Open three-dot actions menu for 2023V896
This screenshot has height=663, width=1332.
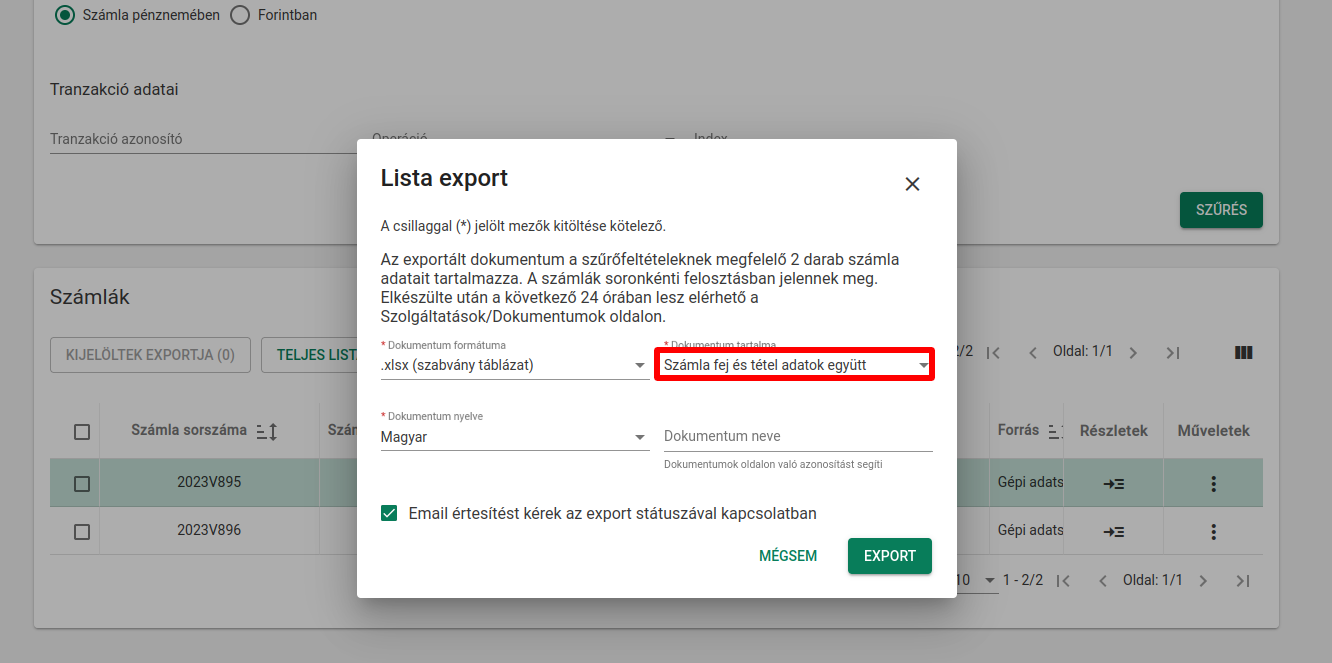(1213, 532)
